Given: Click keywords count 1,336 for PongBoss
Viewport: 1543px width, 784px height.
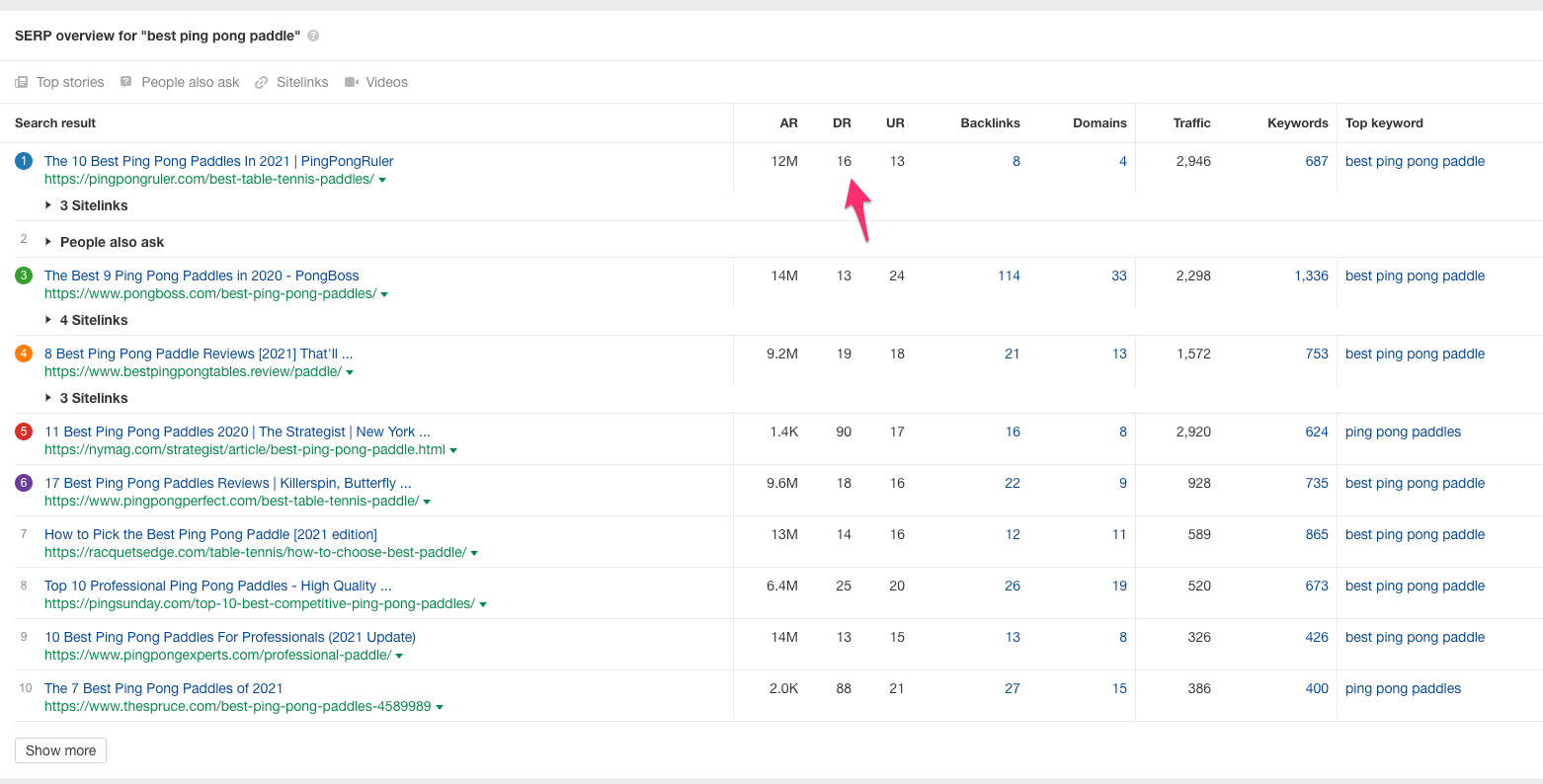Looking at the screenshot, I should [x=1312, y=275].
